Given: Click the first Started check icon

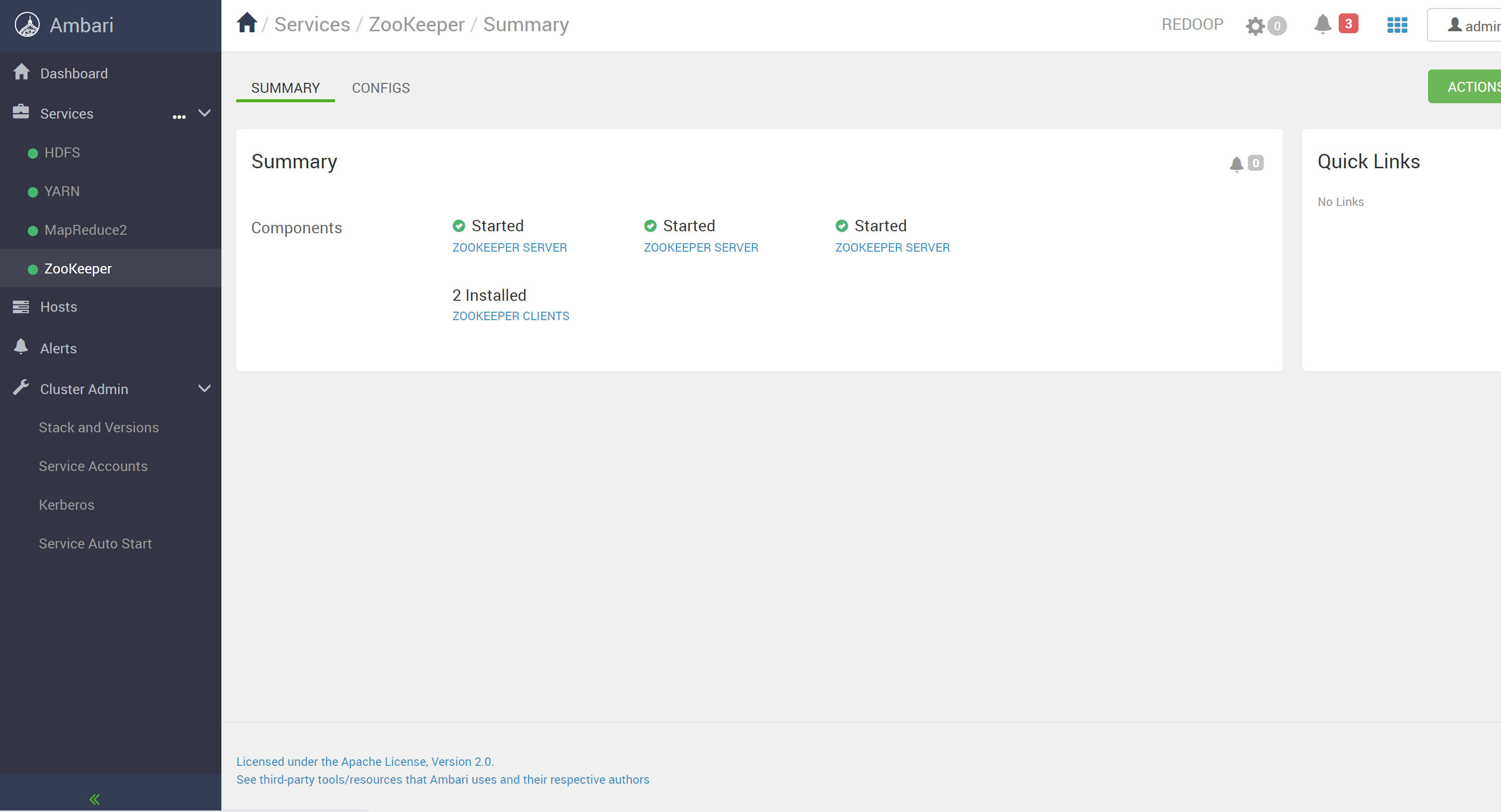Looking at the screenshot, I should (459, 225).
